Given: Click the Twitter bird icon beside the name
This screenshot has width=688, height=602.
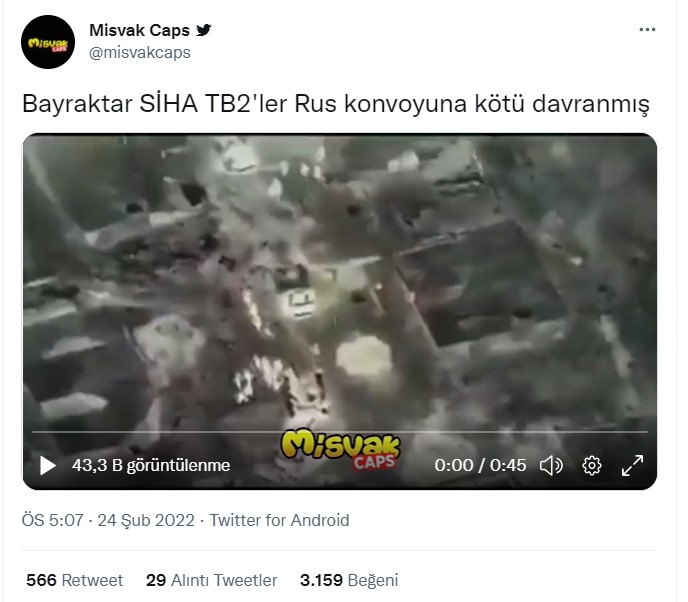Looking at the screenshot, I should click(x=204, y=30).
